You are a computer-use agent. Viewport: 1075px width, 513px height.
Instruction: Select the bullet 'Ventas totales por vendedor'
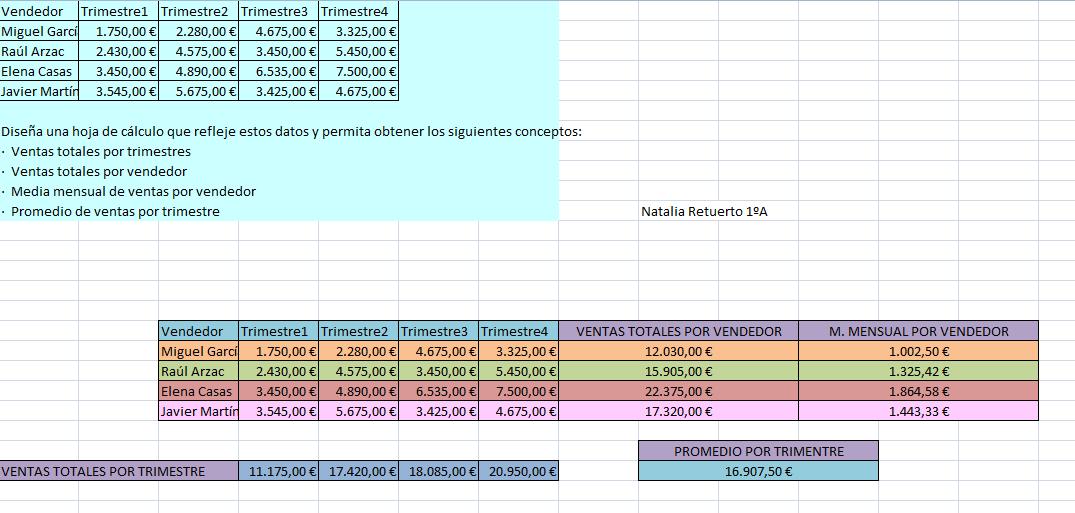point(95,171)
